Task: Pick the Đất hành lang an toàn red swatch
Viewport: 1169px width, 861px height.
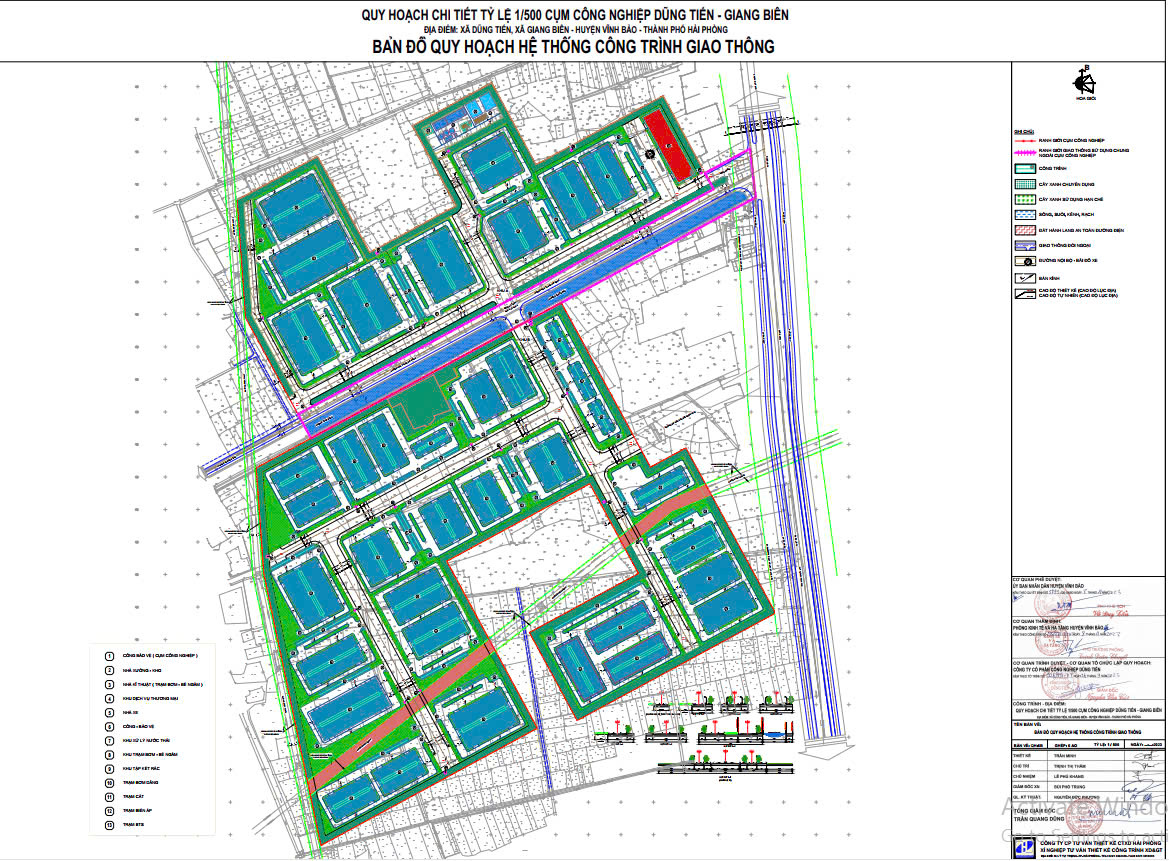Action: [1026, 229]
